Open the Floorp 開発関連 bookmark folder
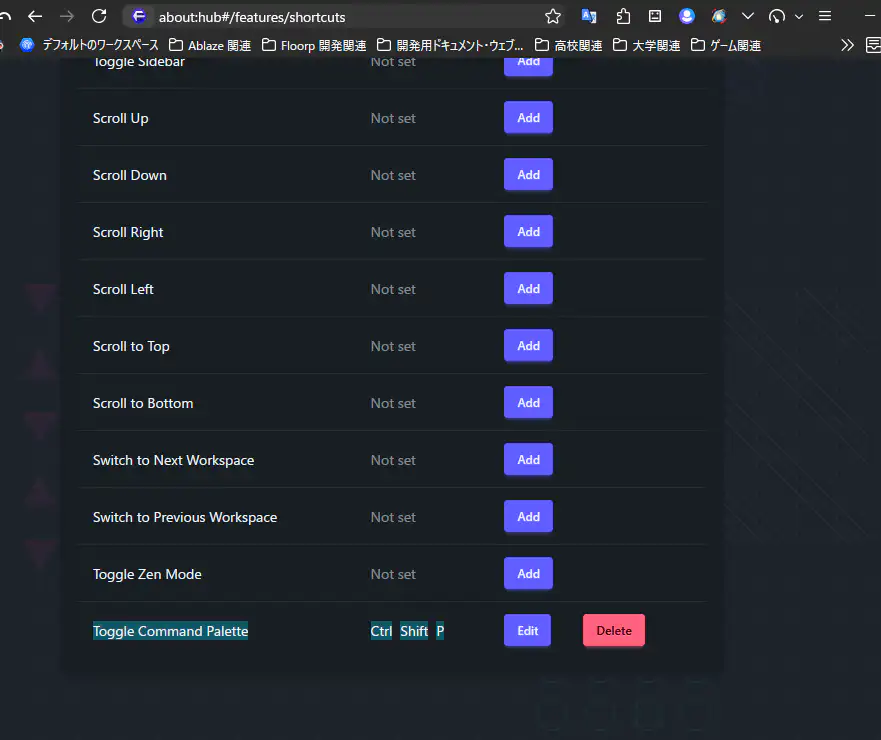 (x=314, y=46)
